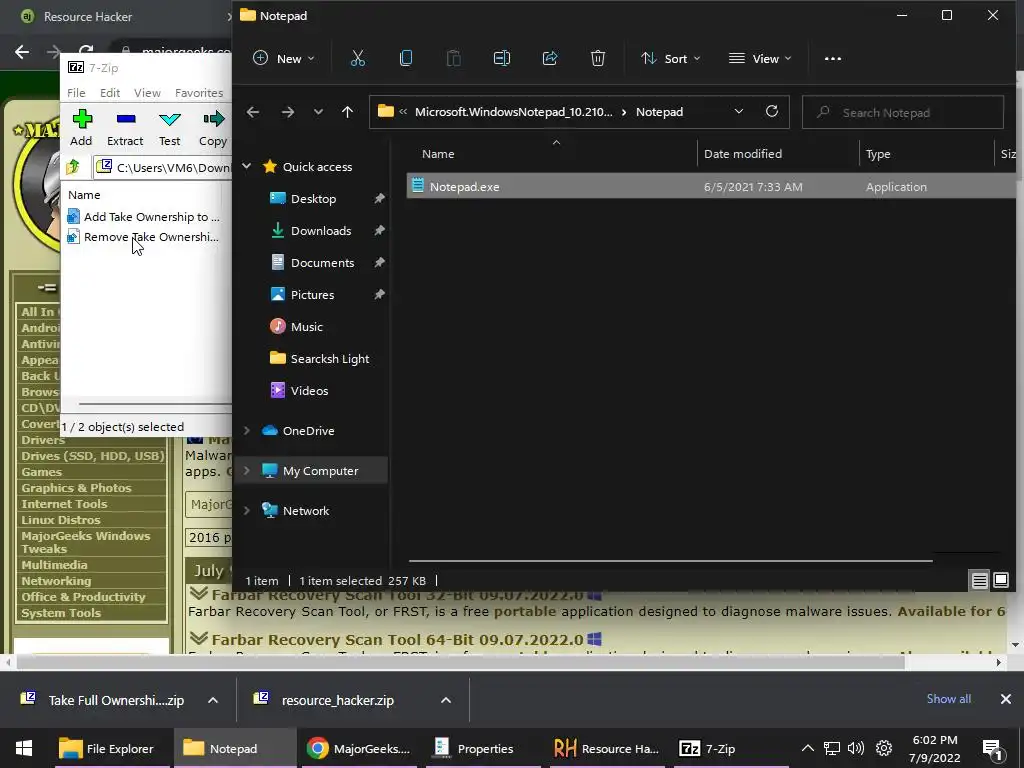Open Office & Productivity category link
Viewport: 1024px width, 768px height.
point(83,597)
